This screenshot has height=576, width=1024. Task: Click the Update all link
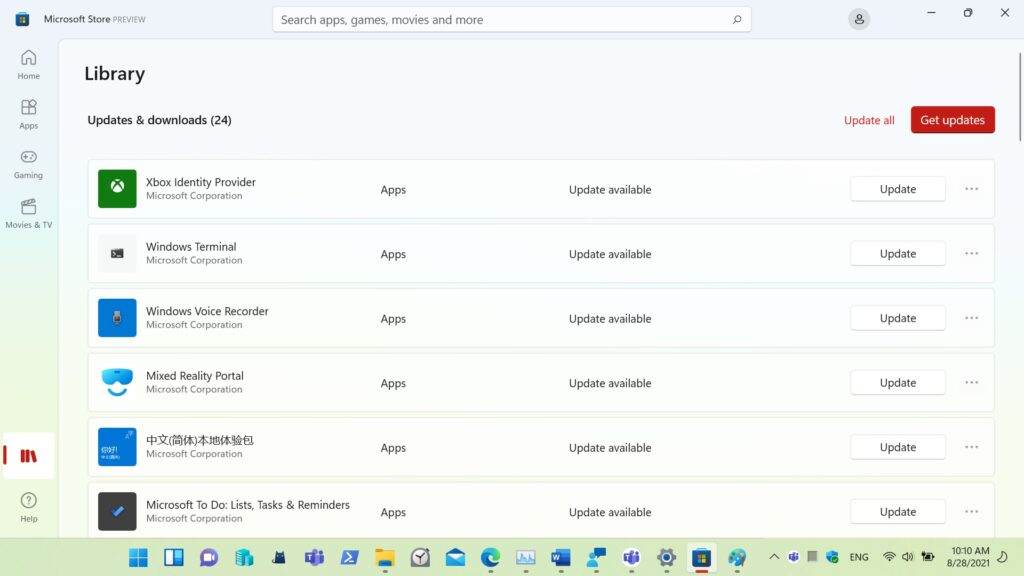(x=869, y=120)
